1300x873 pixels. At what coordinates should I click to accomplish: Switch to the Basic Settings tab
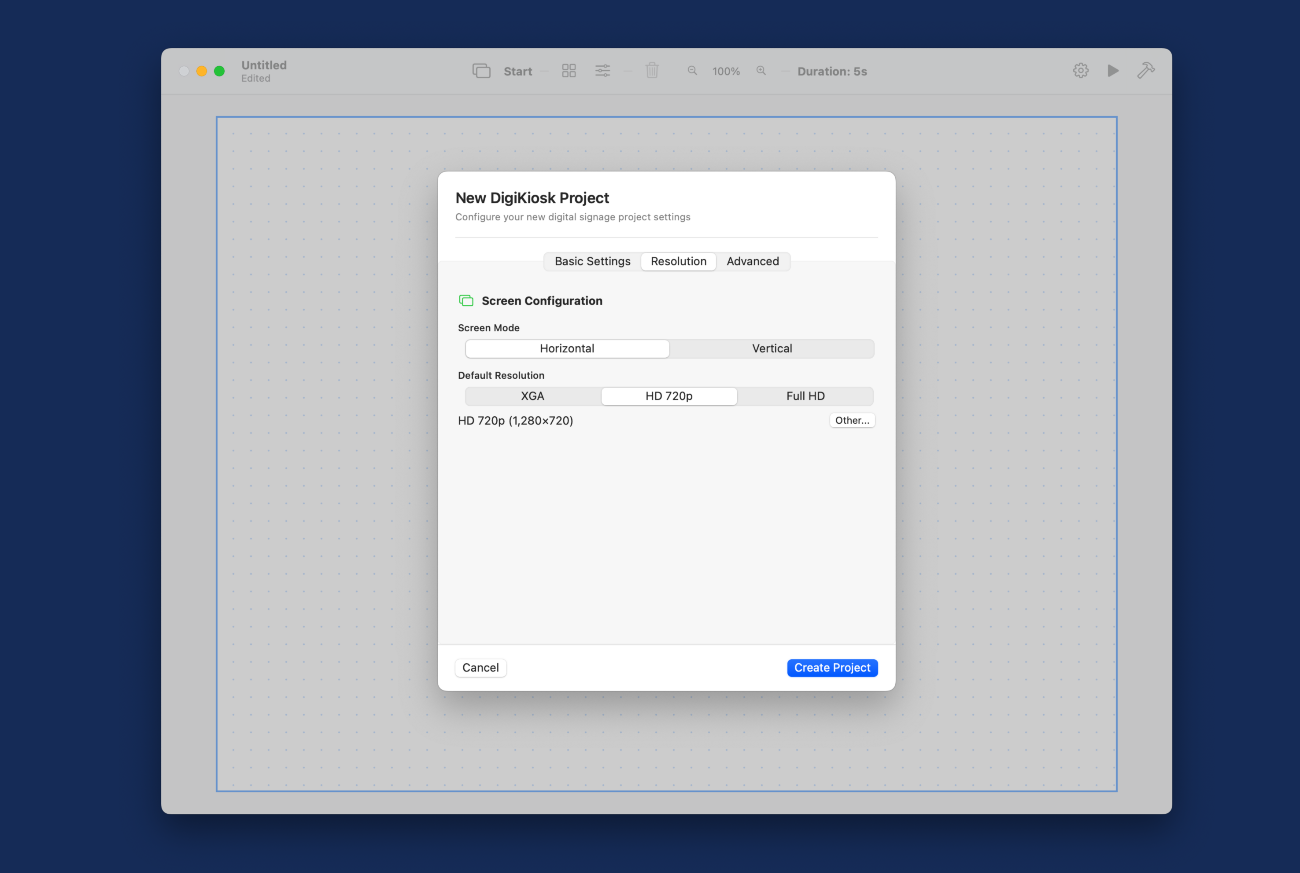point(593,261)
